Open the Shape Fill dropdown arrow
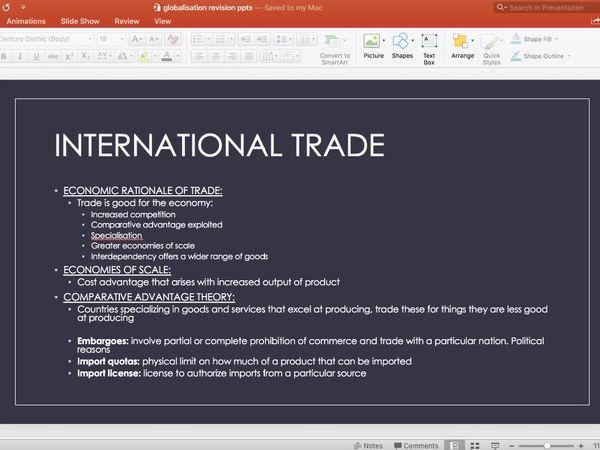The height and width of the screenshot is (450, 600). click(x=556, y=39)
